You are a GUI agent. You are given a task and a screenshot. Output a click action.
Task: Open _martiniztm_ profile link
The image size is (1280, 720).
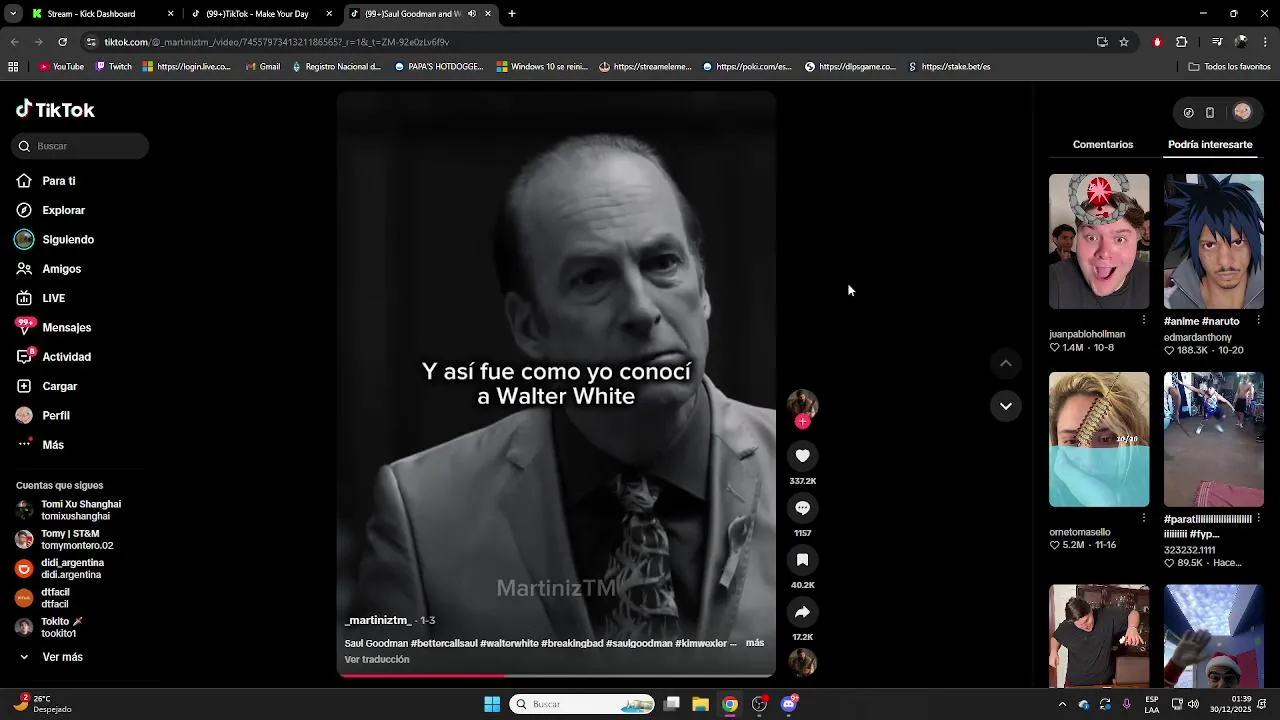click(378, 620)
